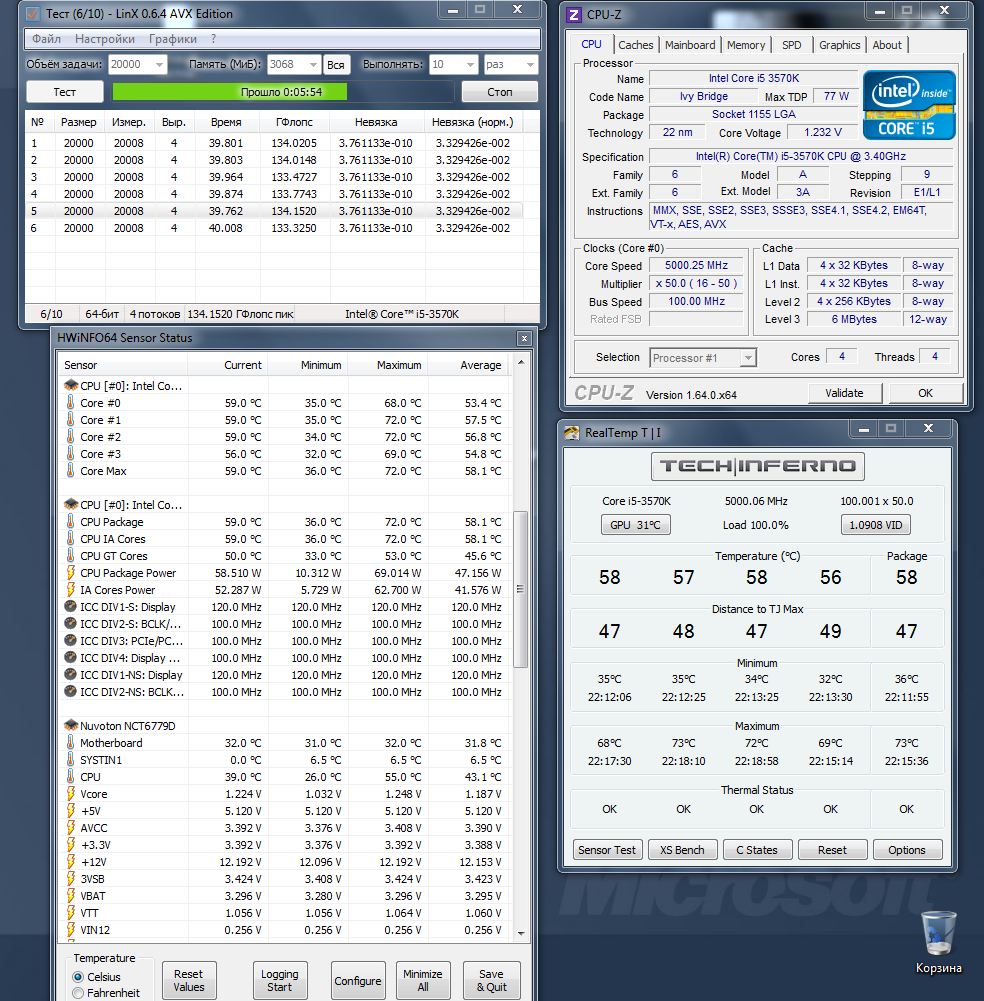The width and height of the screenshot is (984, 1001).
Task: Open the Выполнять count dropdown
Action: pos(470,64)
